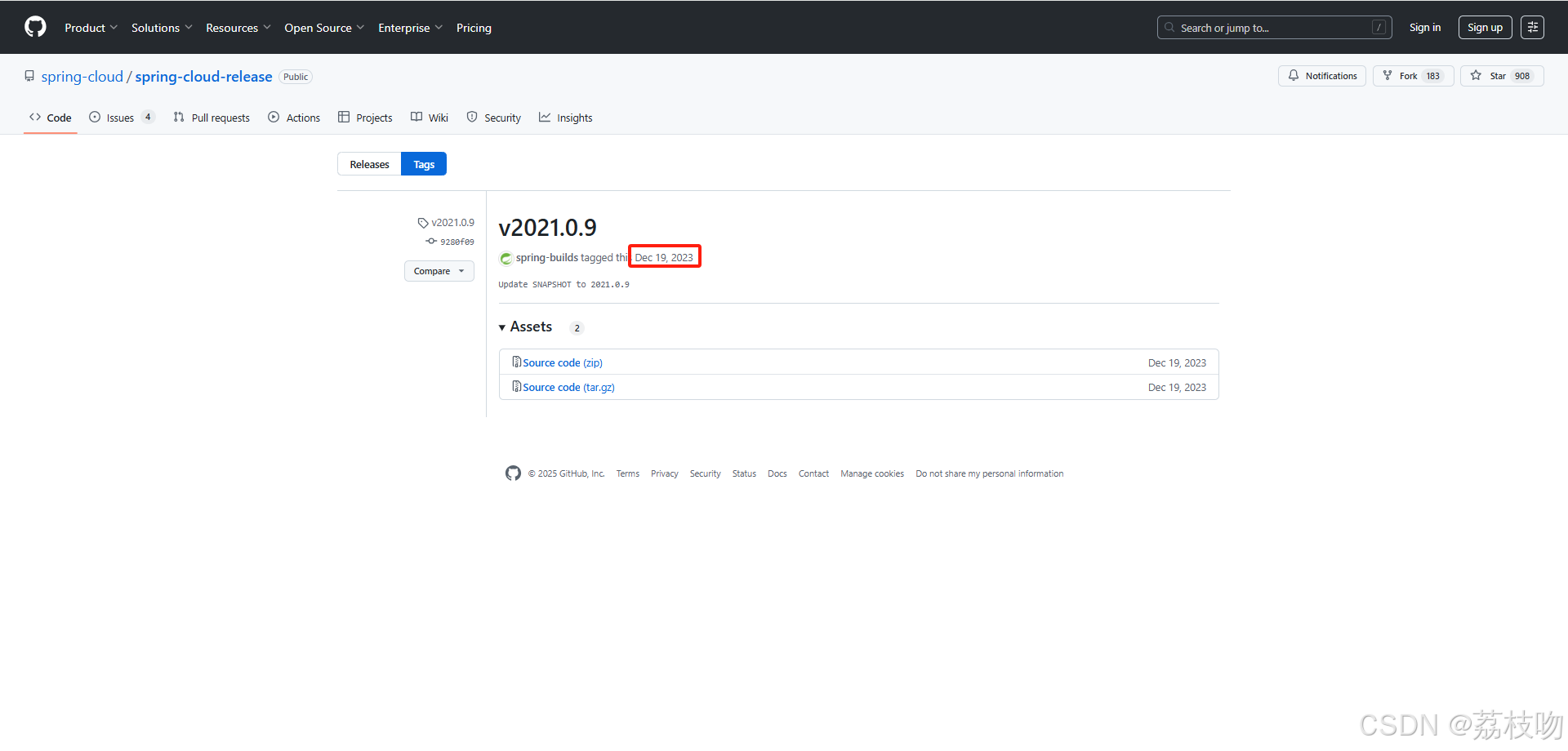Viewport: 1568px width, 751px height.
Task: Open the footer Security link
Action: (705, 474)
